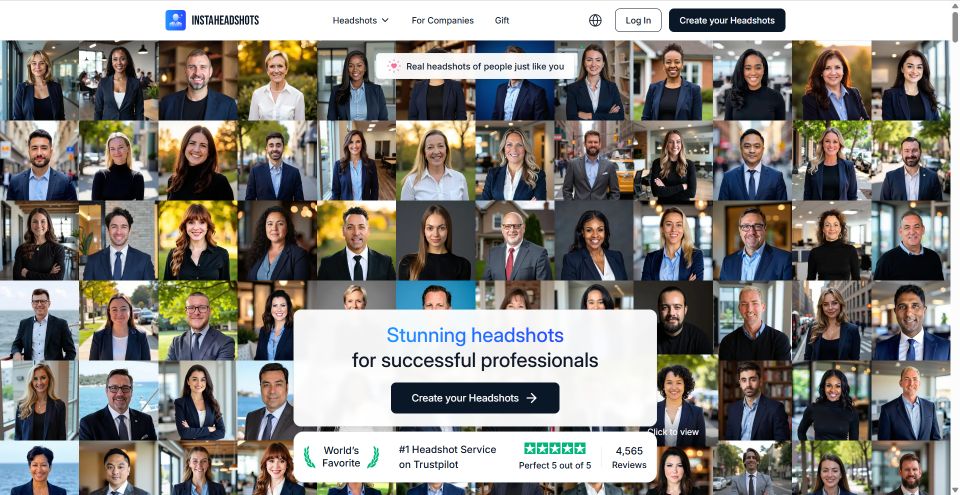
Task: Open the language globe icon
Action: pos(595,20)
